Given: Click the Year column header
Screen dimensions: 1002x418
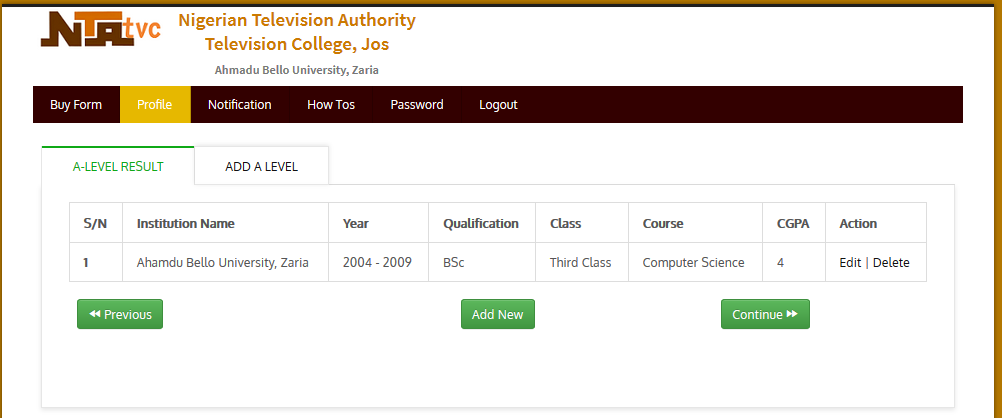Looking at the screenshot, I should [x=356, y=224].
